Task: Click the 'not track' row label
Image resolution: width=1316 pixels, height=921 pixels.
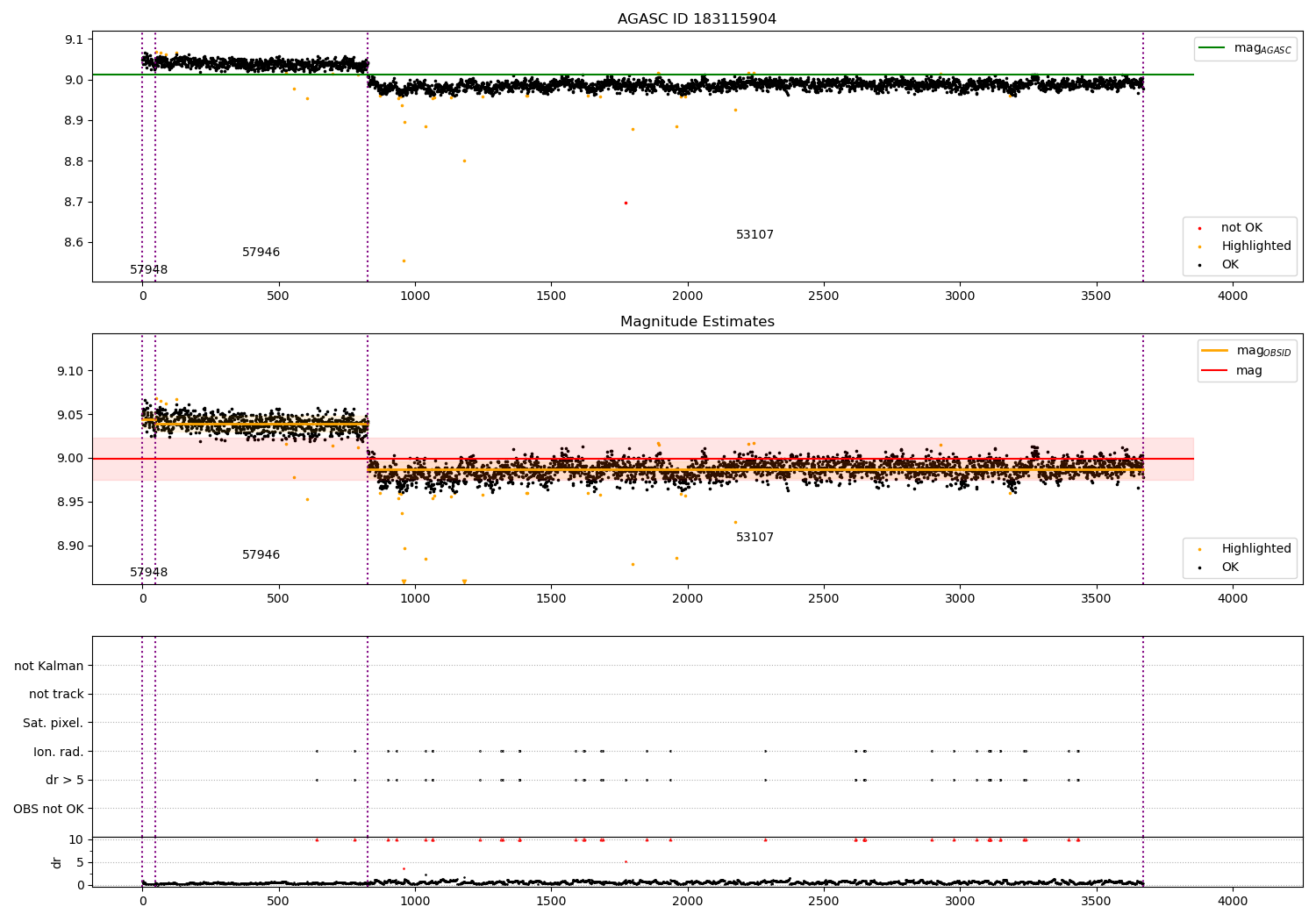Action: (x=56, y=695)
